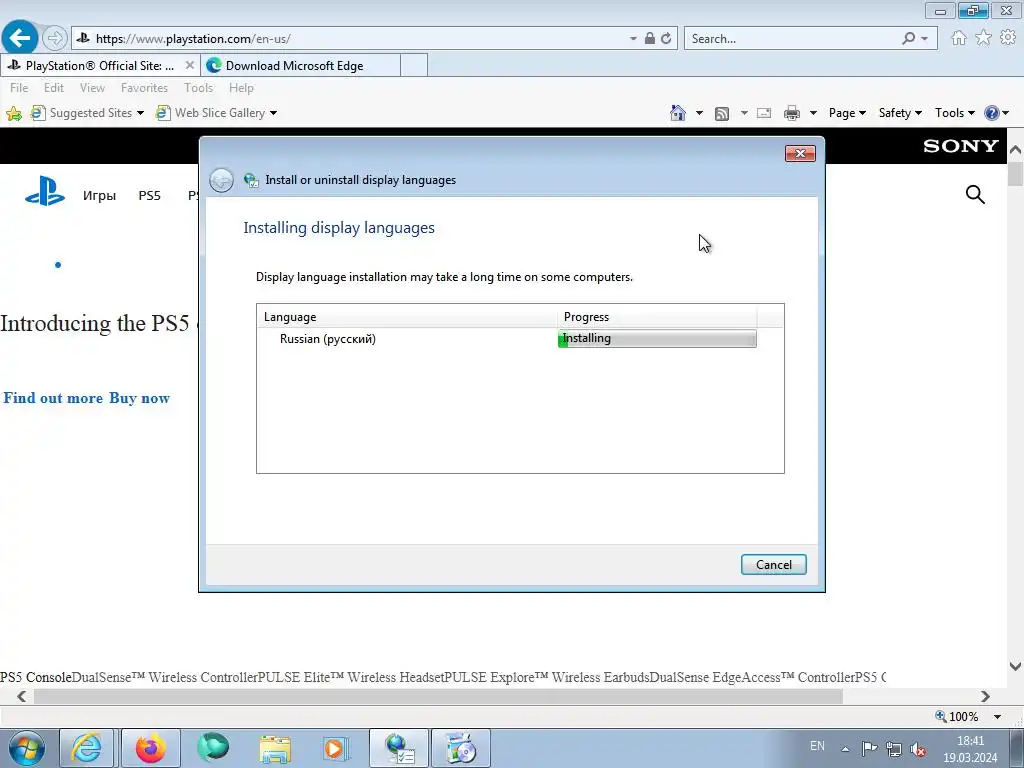Click the EN language indicator
The height and width of the screenshot is (768, 1024).
(817, 746)
